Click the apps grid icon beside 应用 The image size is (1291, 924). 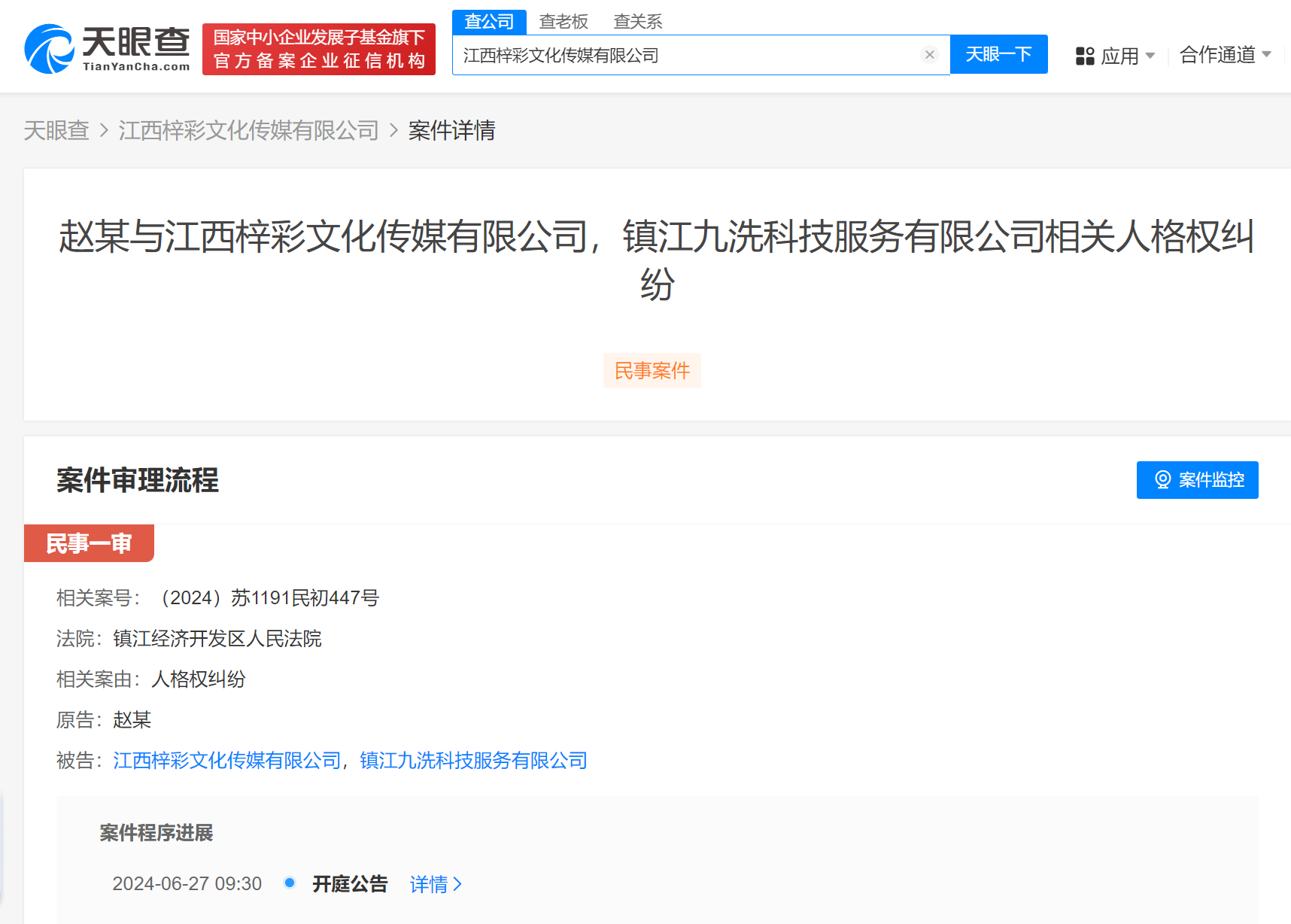pos(1085,55)
